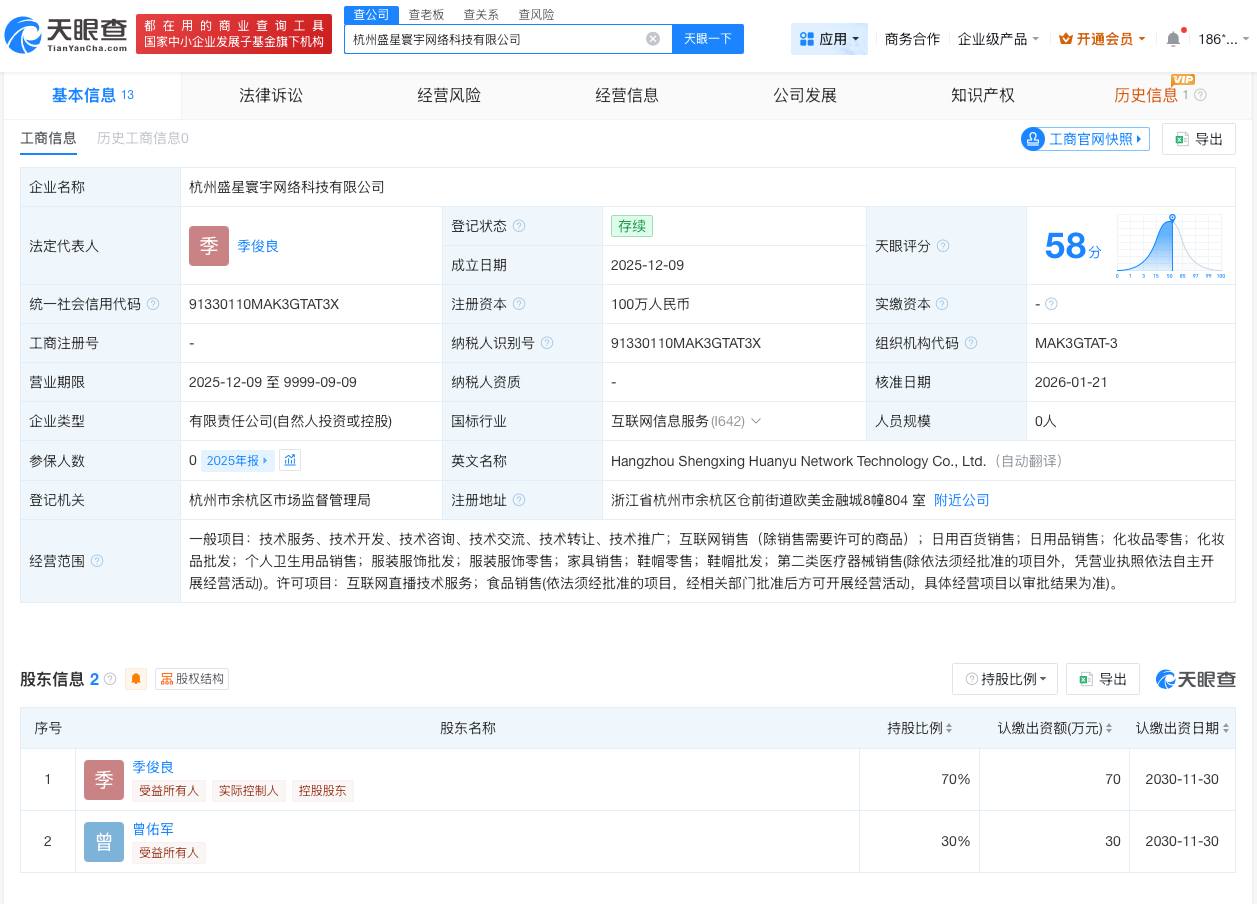Image resolution: width=1257 pixels, height=904 pixels.
Task: Click the clear (✕) icon inside the search box
Action: 653,39
